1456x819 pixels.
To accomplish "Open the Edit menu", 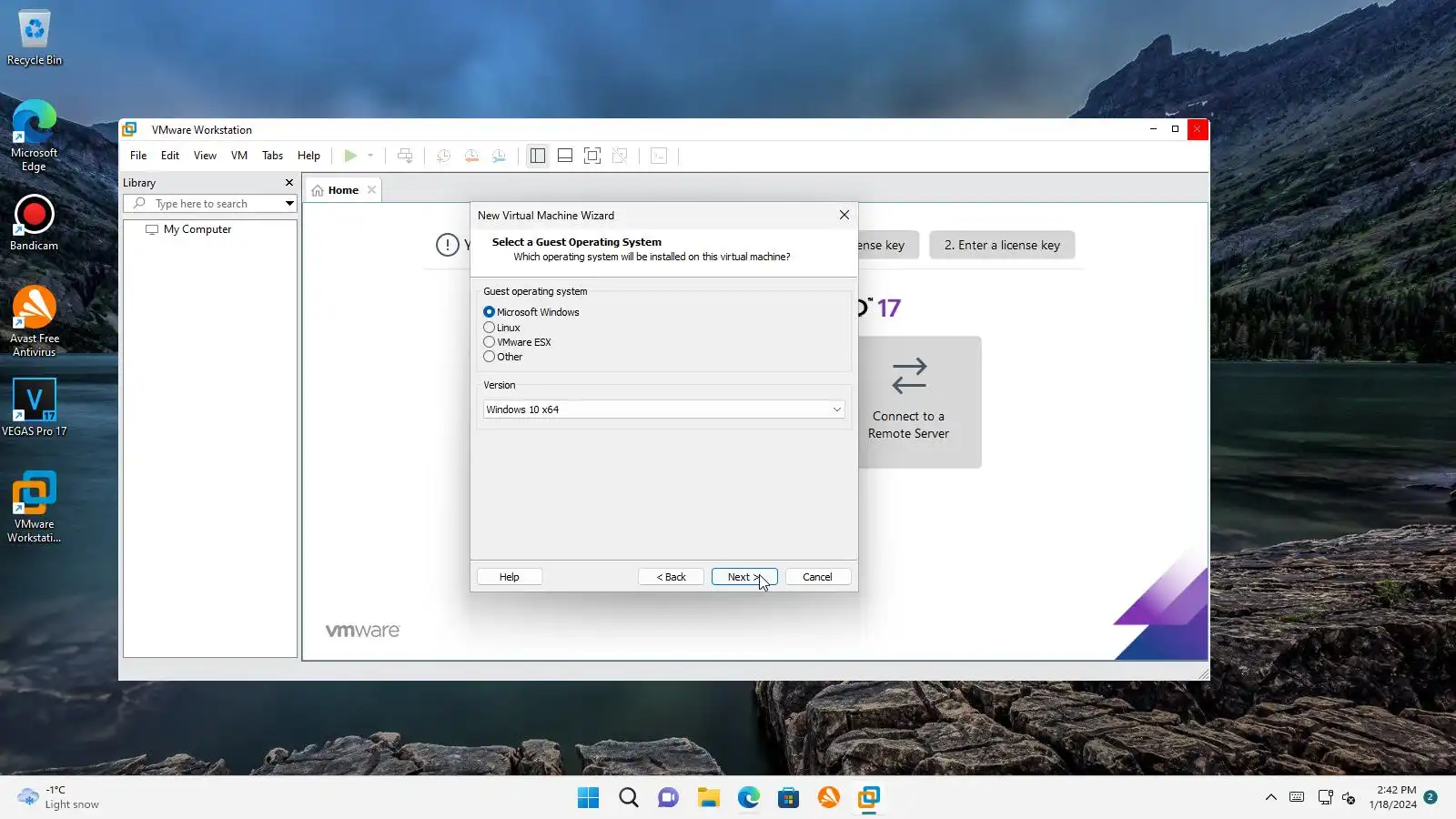I will coord(170,156).
